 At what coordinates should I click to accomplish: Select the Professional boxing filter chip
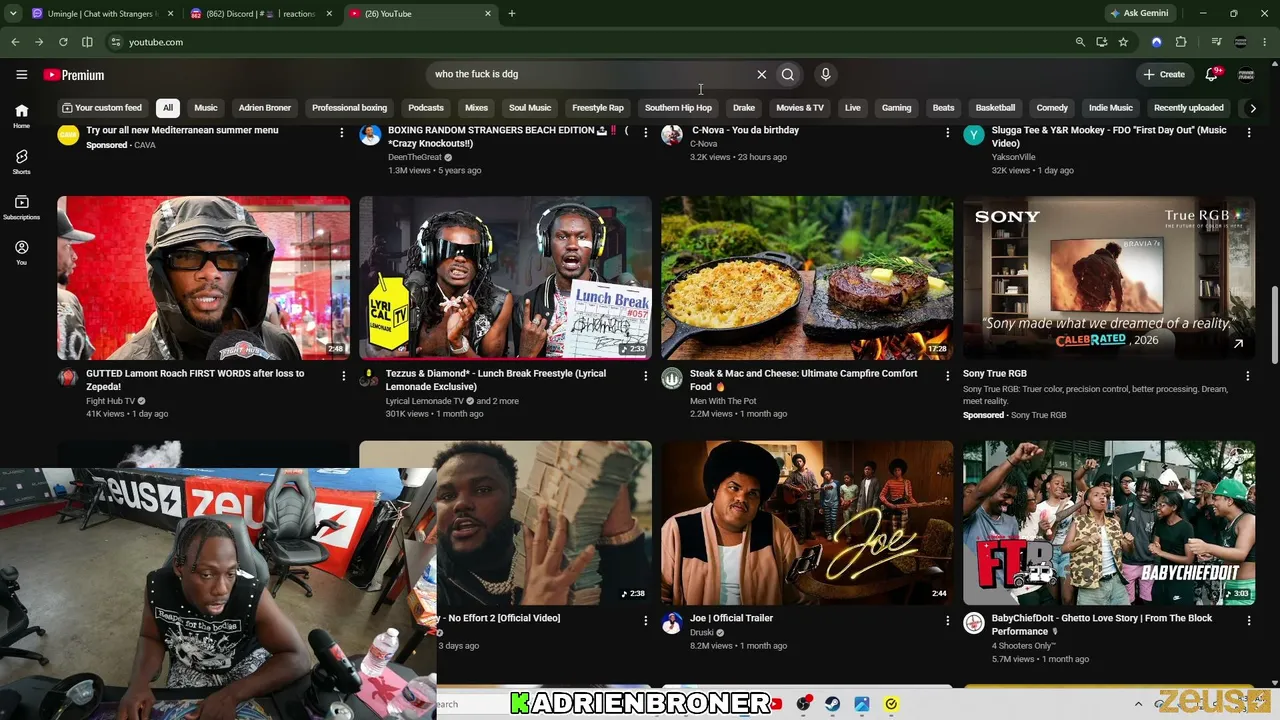(x=349, y=108)
